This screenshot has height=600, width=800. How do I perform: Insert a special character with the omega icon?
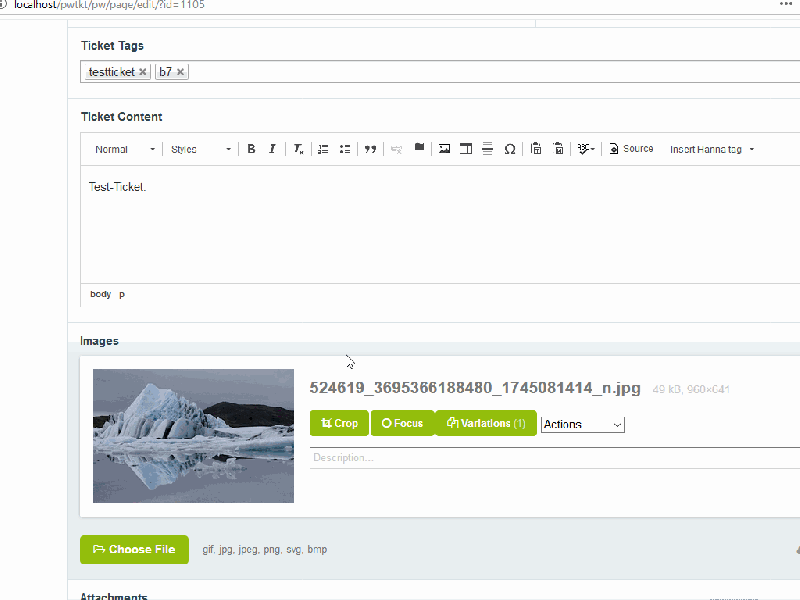tap(510, 148)
